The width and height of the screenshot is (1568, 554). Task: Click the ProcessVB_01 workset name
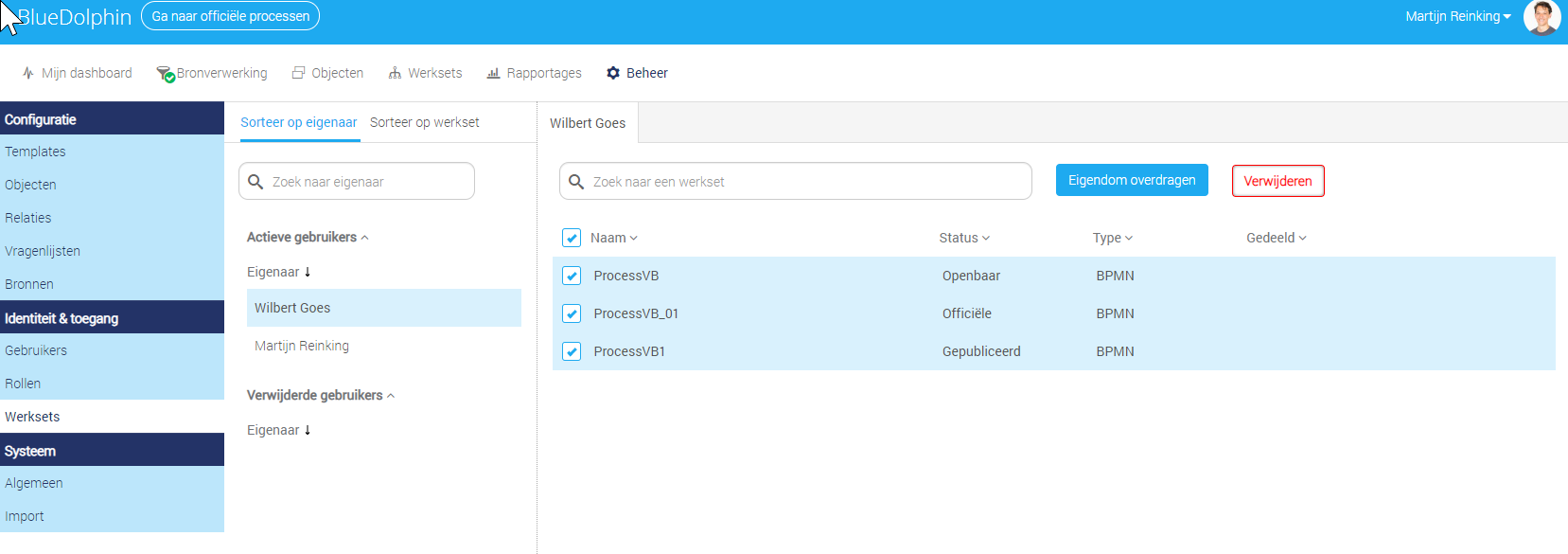tap(636, 313)
